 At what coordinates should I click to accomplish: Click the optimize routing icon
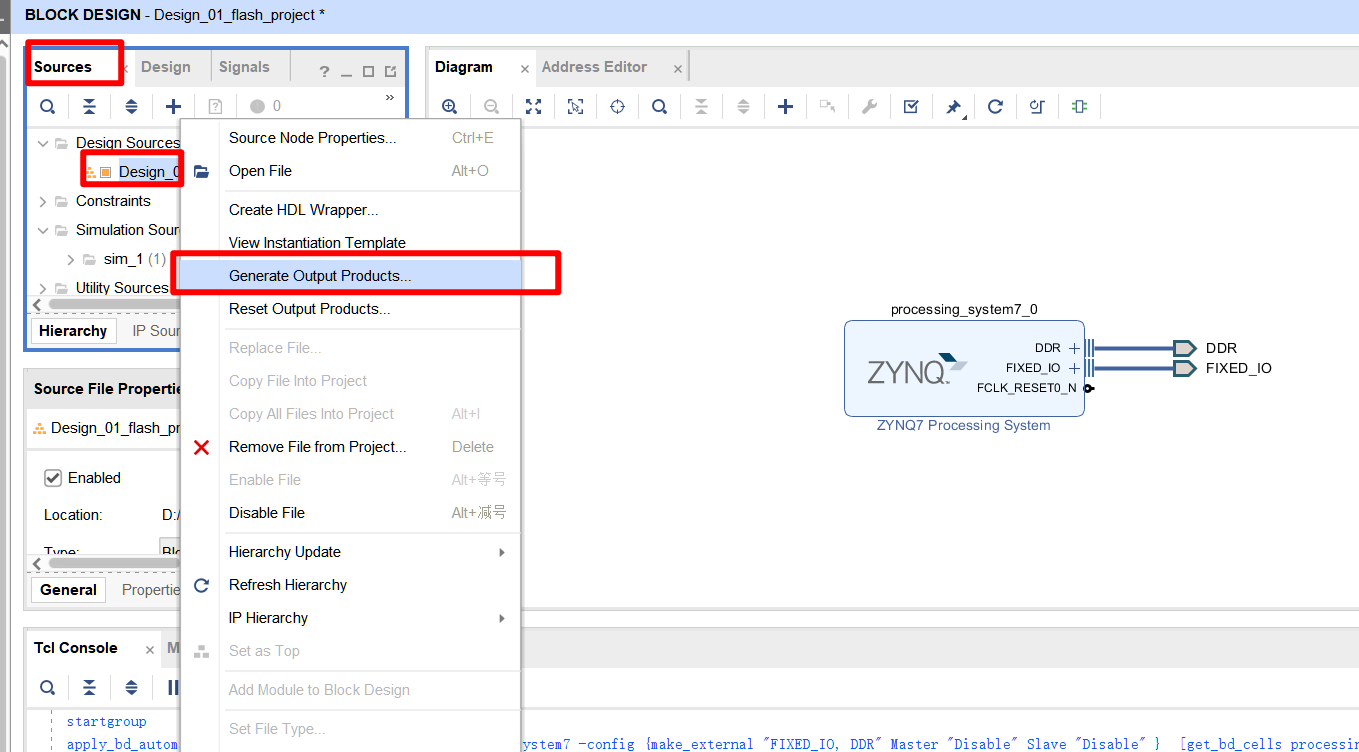click(x=1037, y=106)
